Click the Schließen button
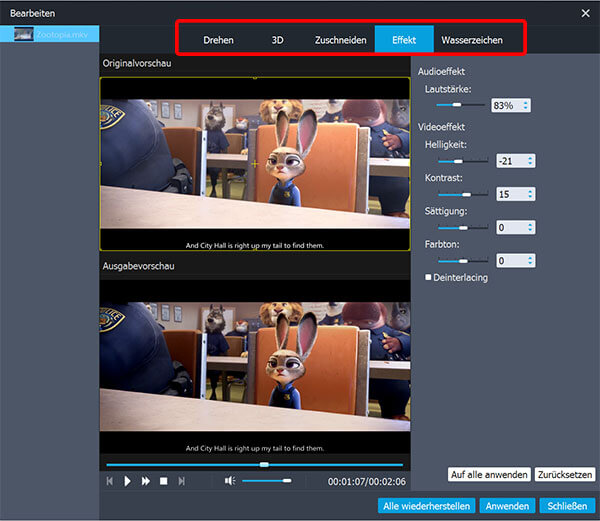This screenshot has width=600, height=521. [x=567, y=506]
